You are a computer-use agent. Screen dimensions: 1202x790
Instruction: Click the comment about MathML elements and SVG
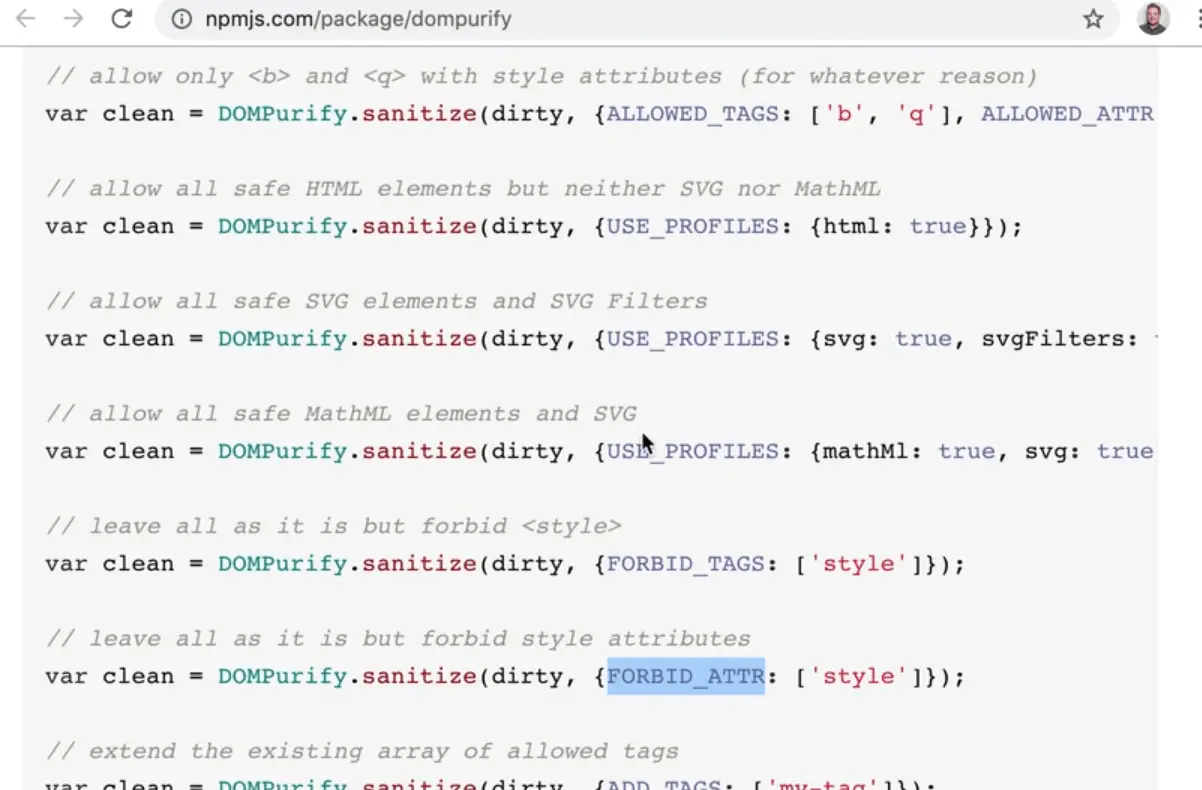(340, 414)
